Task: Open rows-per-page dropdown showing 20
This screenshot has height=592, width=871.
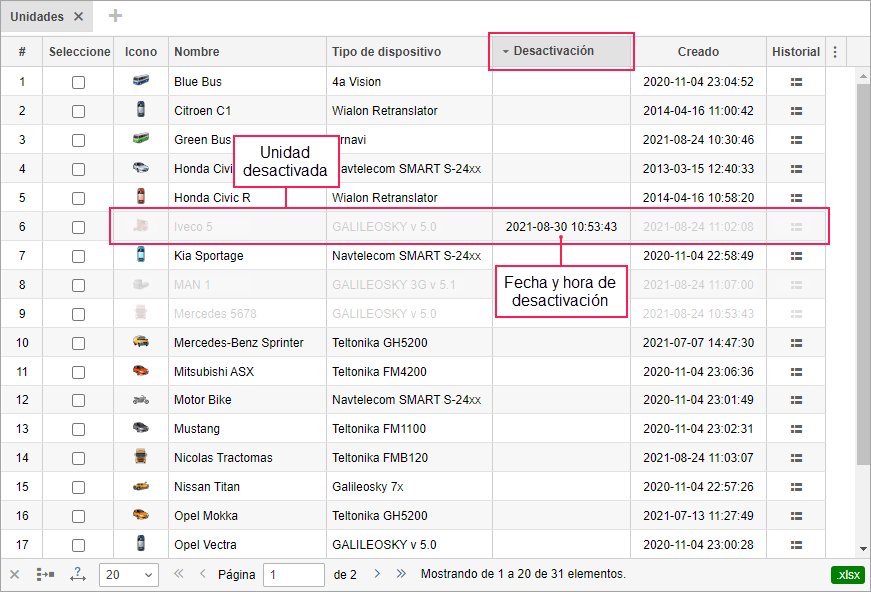Action: (x=129, y=575)
